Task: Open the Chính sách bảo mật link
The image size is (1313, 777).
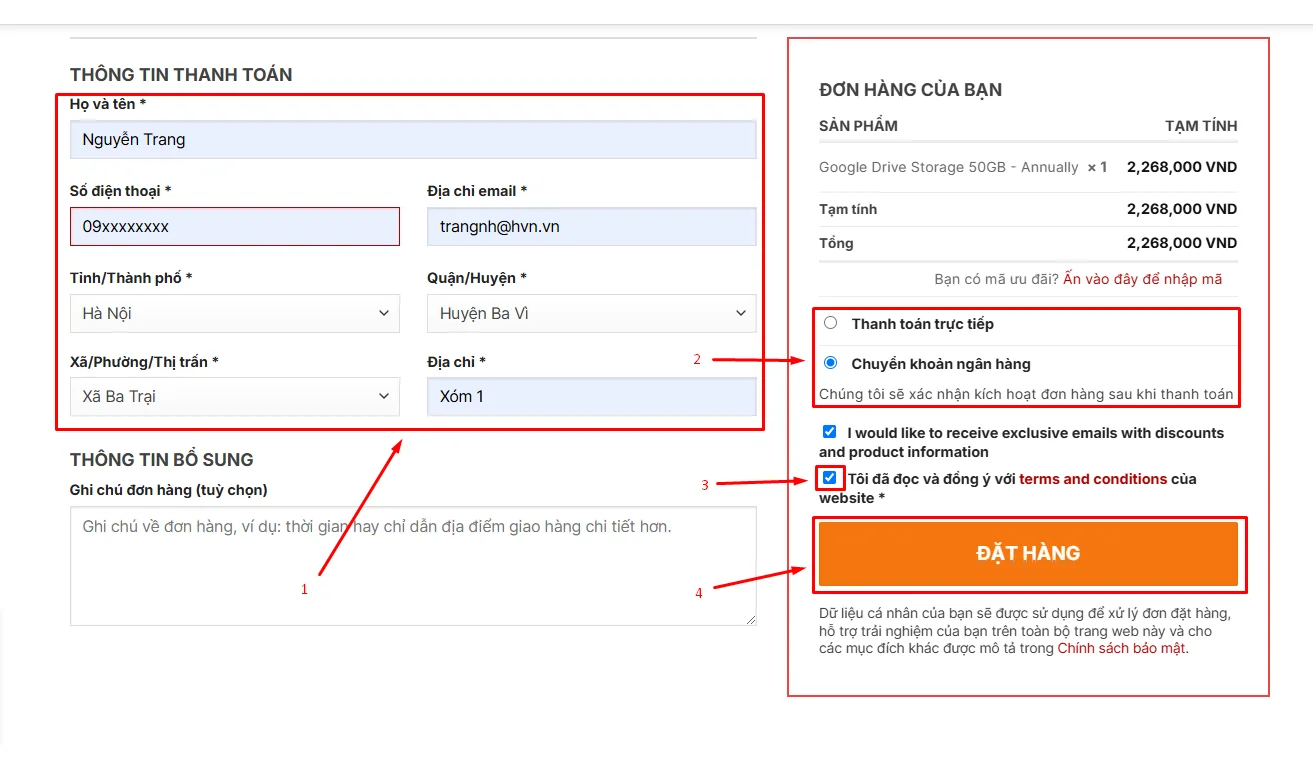Action: point(1121,648)
